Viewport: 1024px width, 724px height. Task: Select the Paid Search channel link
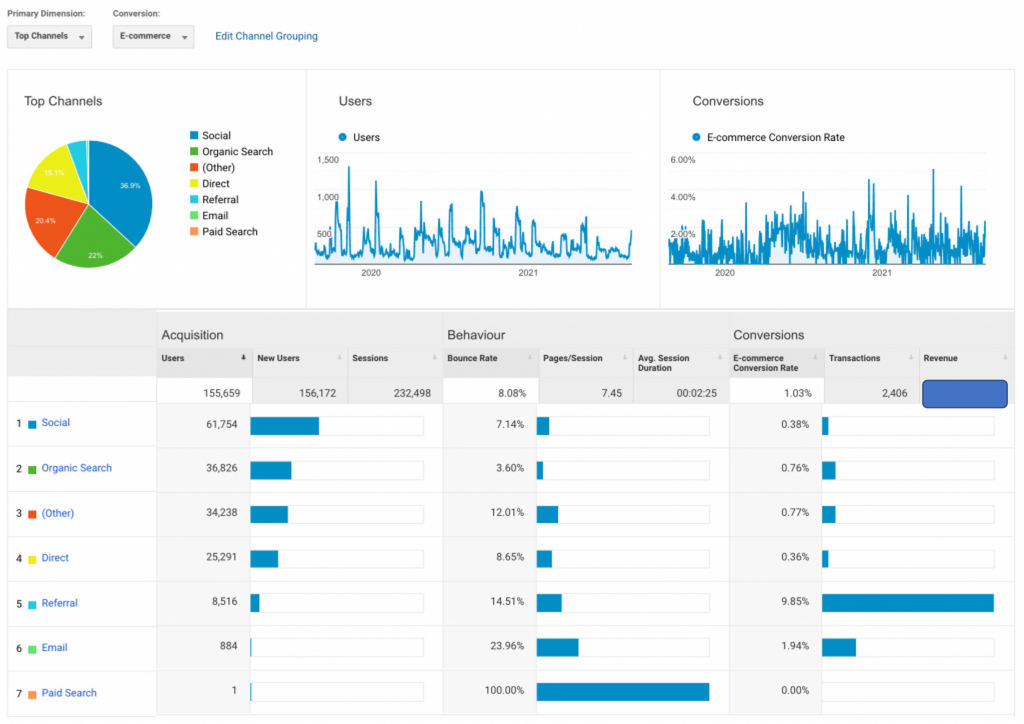[x=69, y=693]
